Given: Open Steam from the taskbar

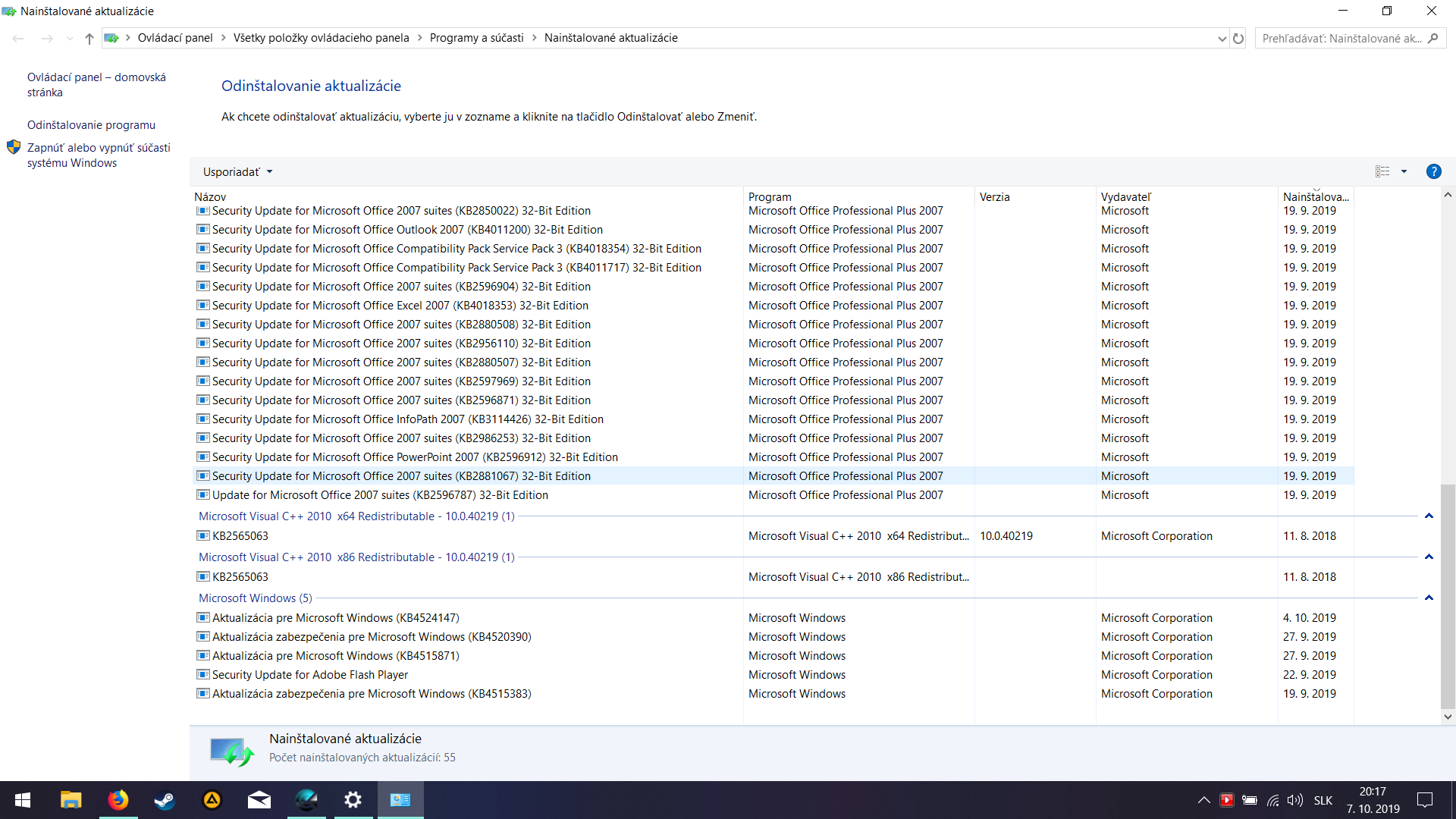Looking at the screenshot, I should (x=165, y=800).
